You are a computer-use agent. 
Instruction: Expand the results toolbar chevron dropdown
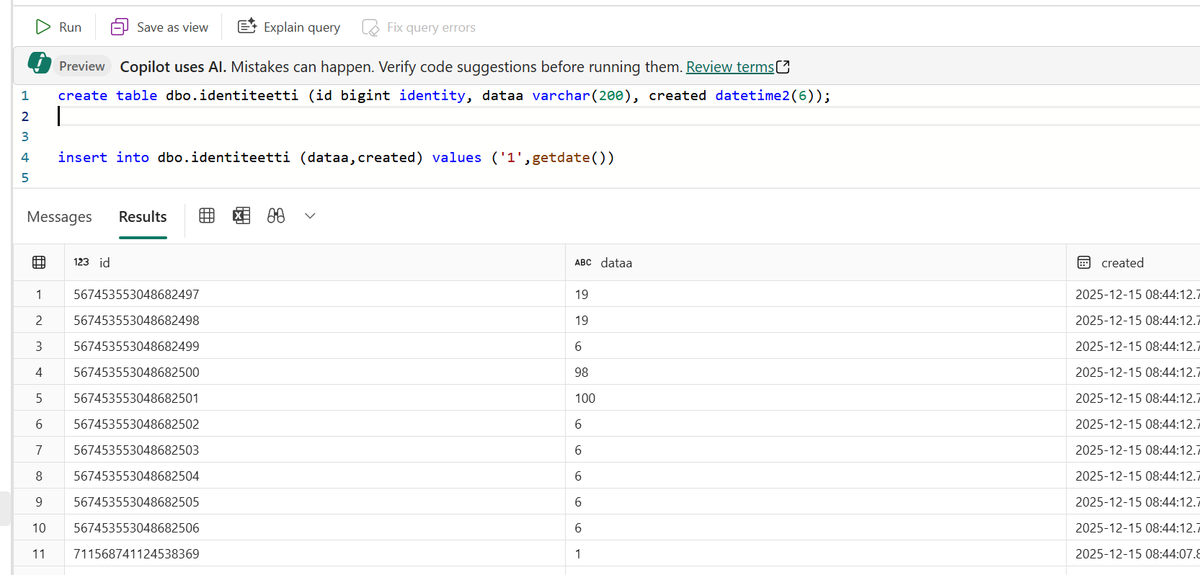pos(310,215)
